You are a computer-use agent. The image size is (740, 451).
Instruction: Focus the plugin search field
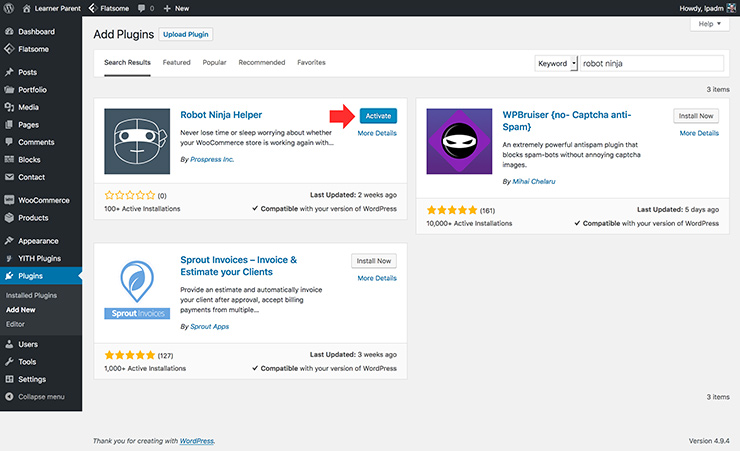[x=651, y=63]
